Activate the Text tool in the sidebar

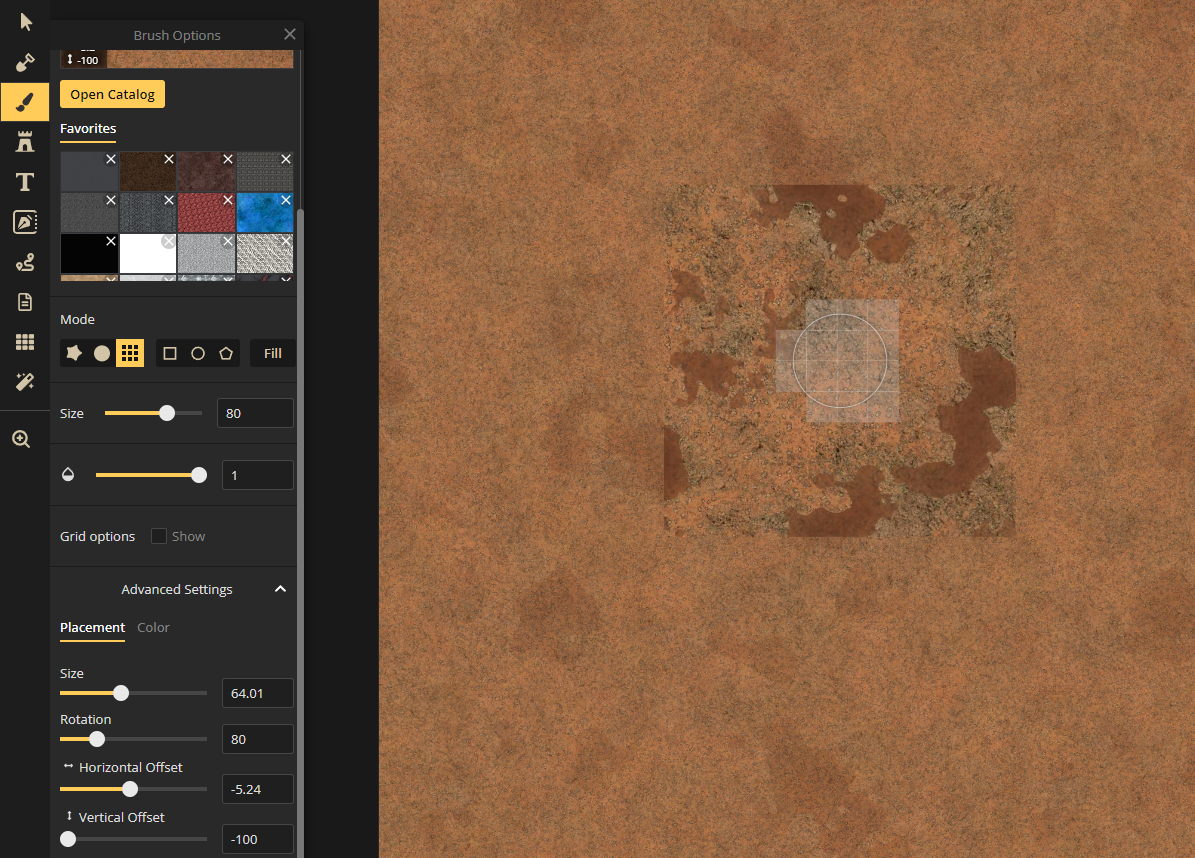24,181
